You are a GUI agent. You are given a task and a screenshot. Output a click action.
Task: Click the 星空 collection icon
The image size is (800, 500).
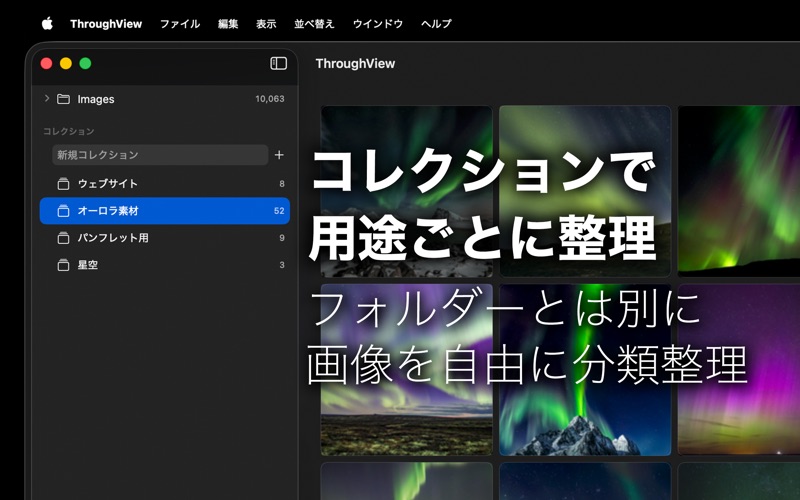pos(63,265)
